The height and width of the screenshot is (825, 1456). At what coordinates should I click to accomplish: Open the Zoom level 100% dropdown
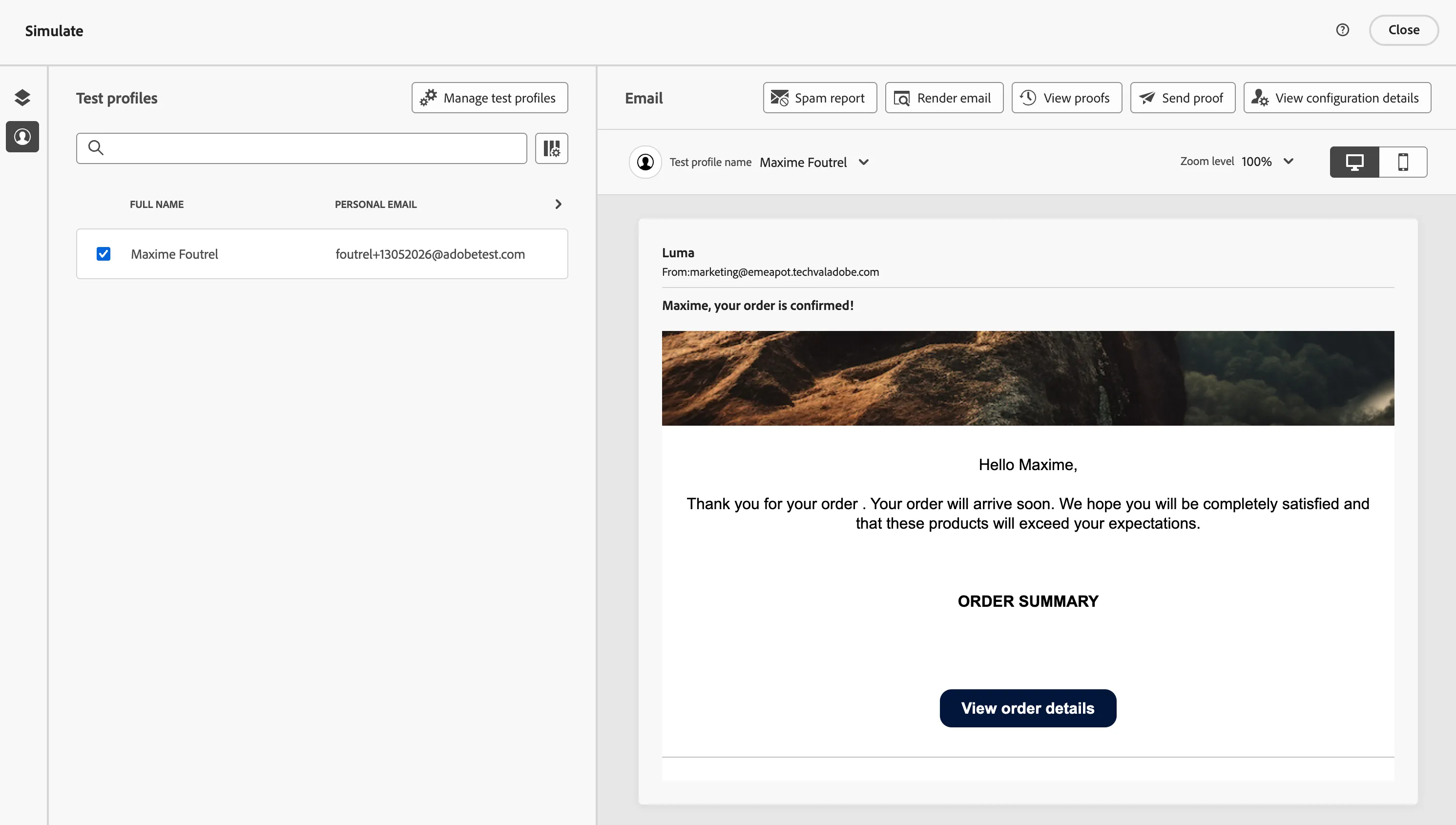(x=1267, y=162)
